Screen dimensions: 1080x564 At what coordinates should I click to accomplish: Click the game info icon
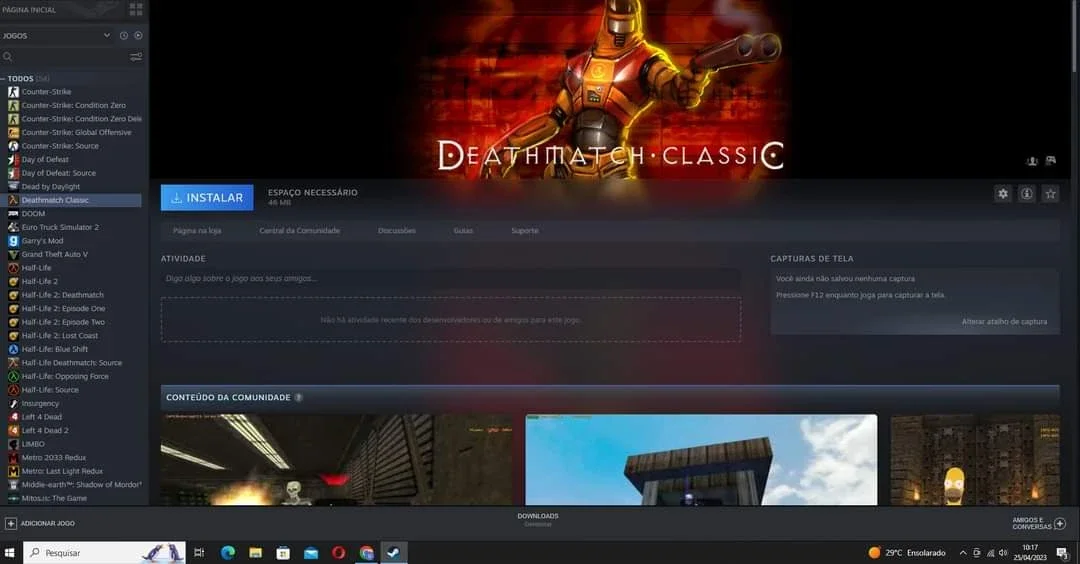[x=1026, y=194]
